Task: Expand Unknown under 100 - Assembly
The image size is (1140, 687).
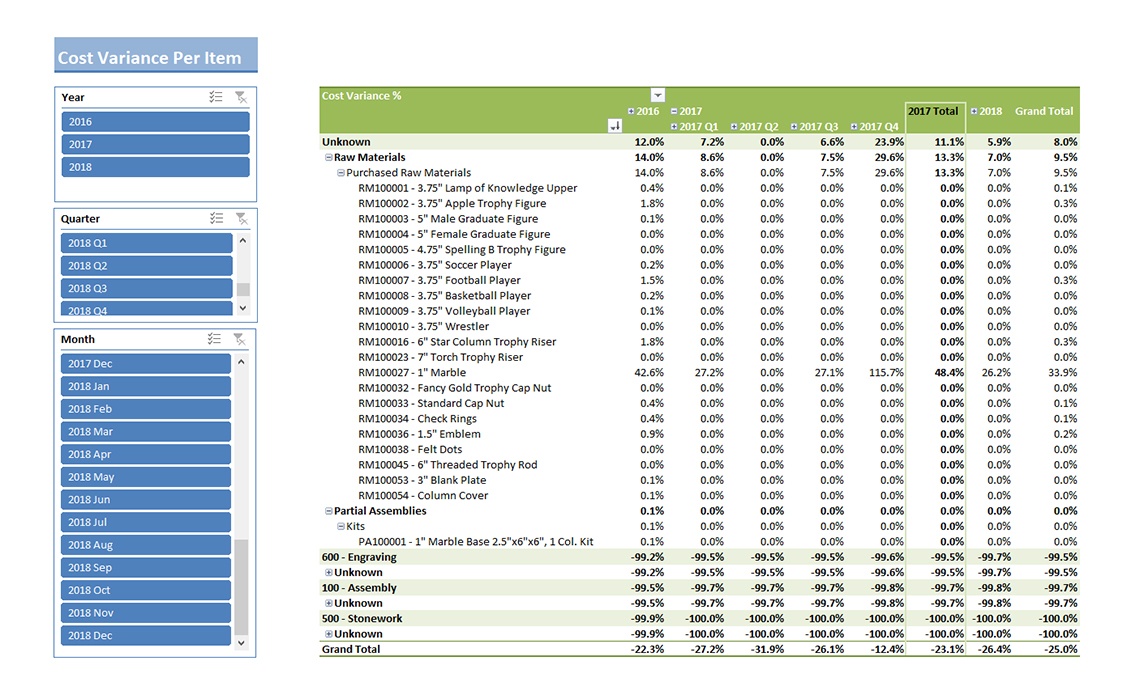Action: click(328, 603)
